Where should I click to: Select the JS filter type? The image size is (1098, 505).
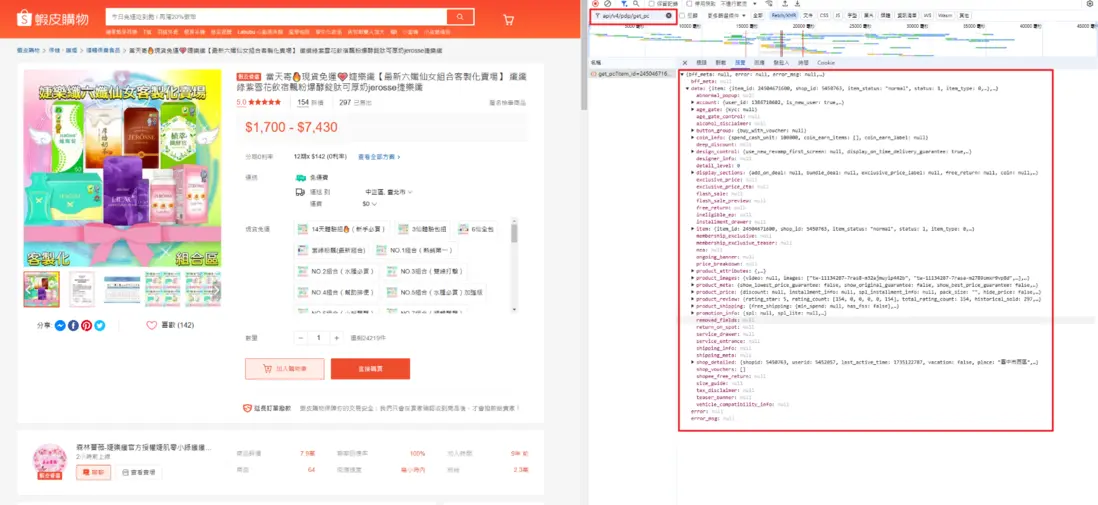pyautogui.click(x=838, y=15)
